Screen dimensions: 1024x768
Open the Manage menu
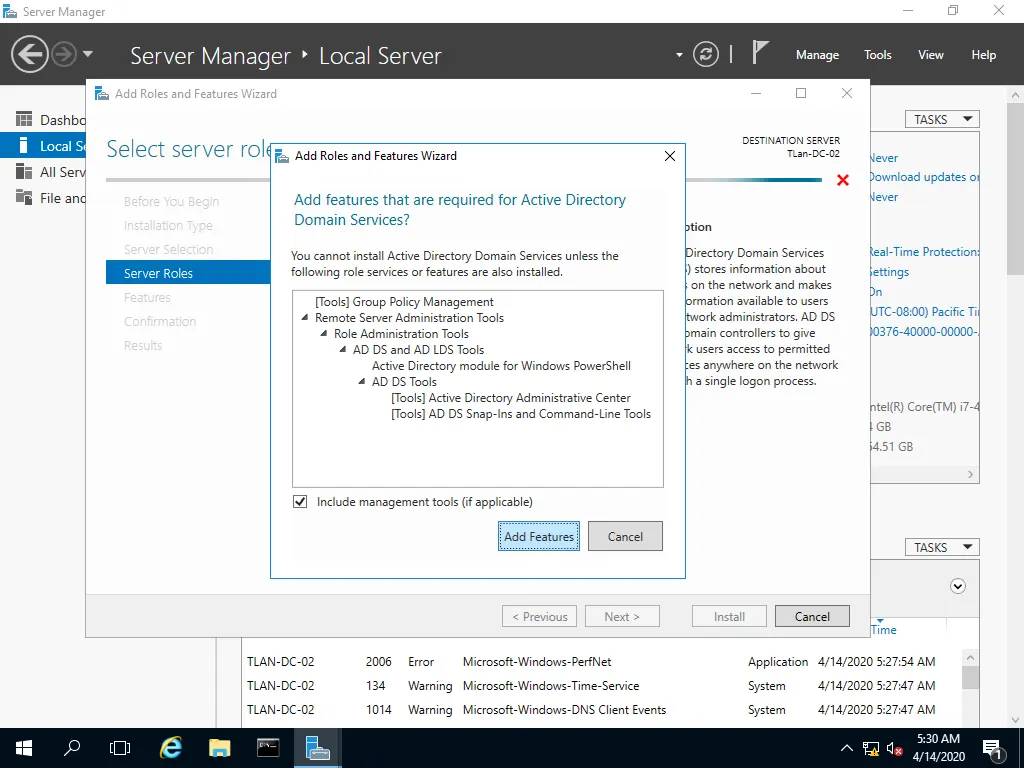[817, 55]
